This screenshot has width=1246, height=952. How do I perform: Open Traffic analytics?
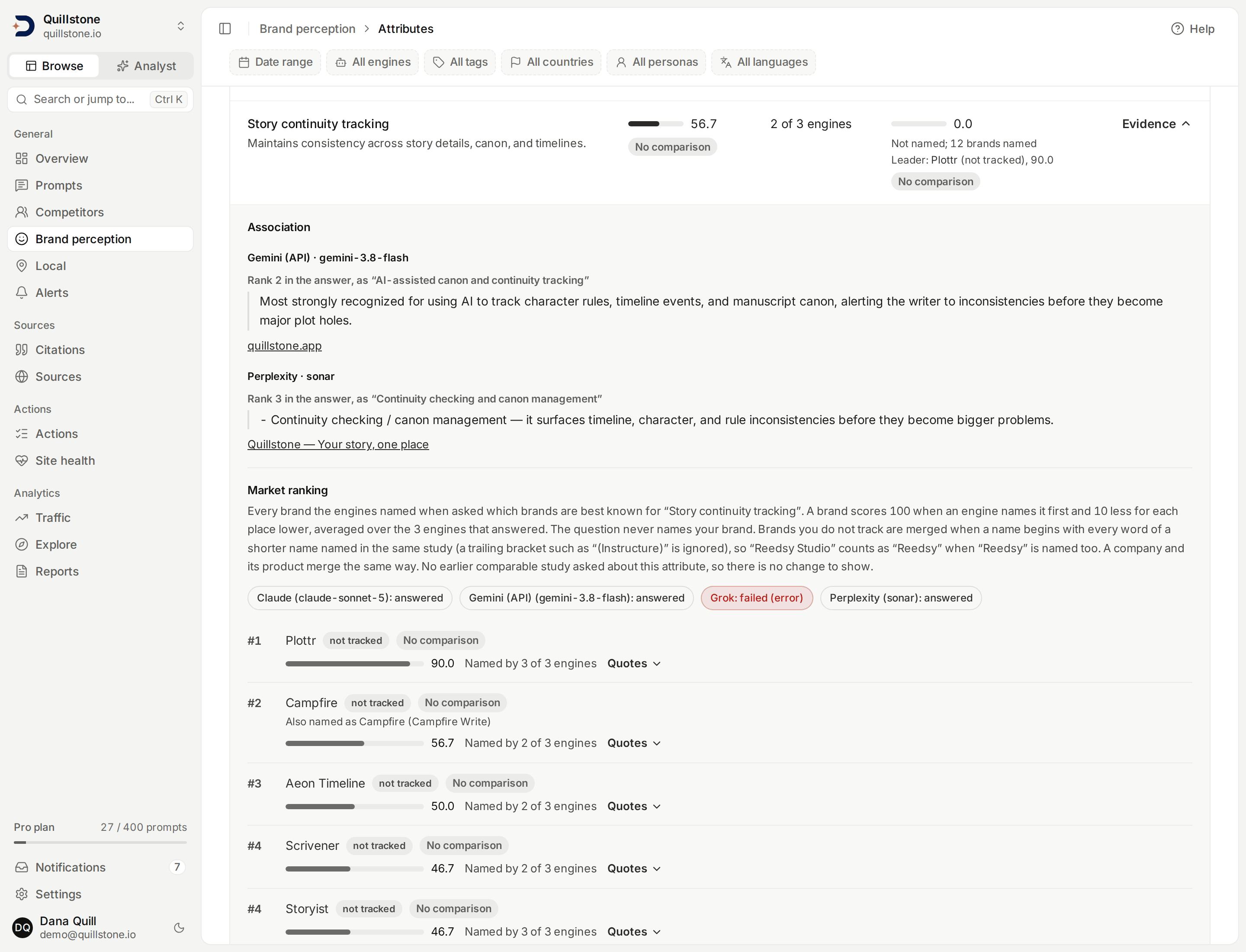[x=100, y=518]
